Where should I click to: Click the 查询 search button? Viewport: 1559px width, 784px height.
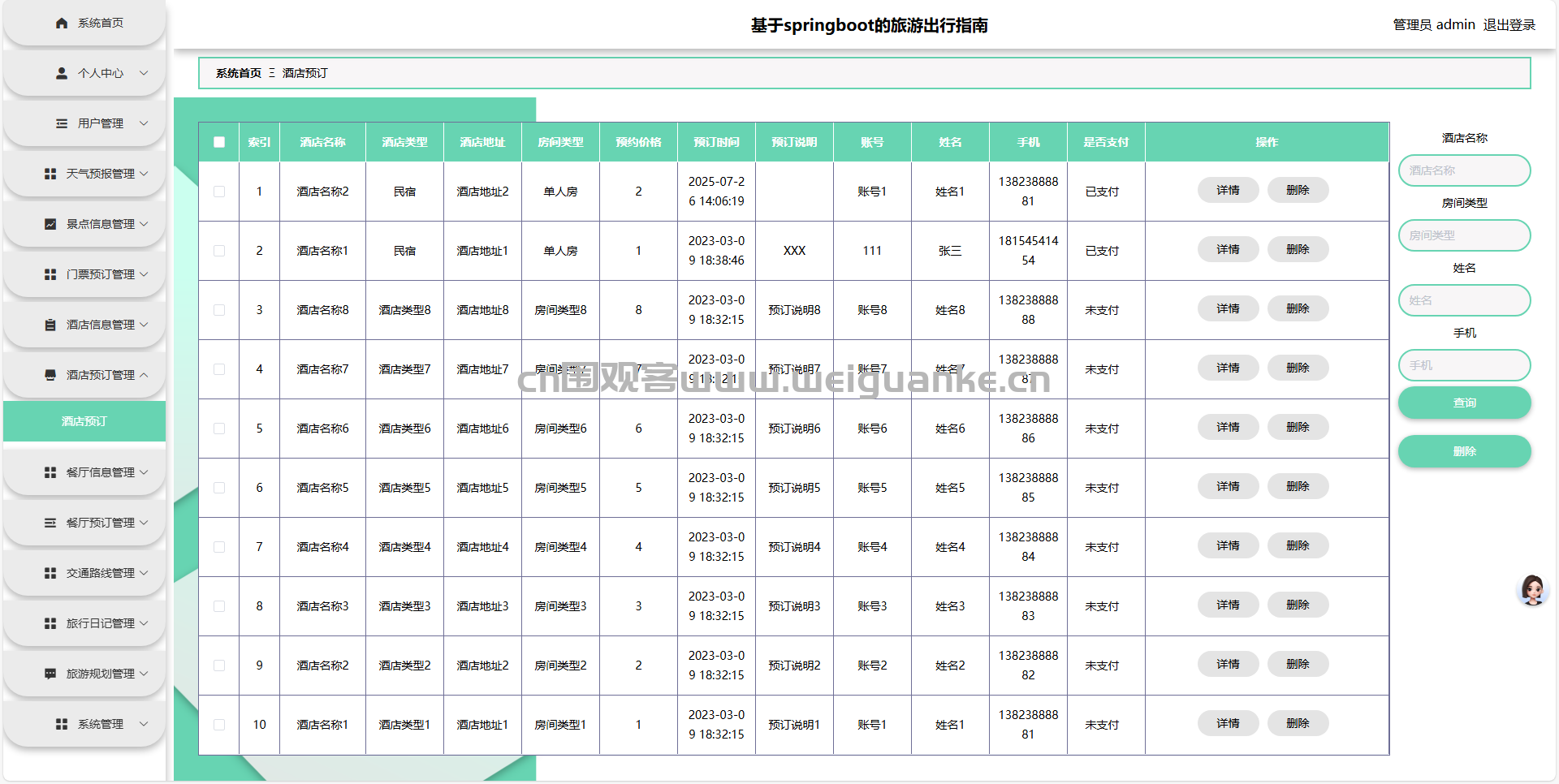(x=1464, y=403)
